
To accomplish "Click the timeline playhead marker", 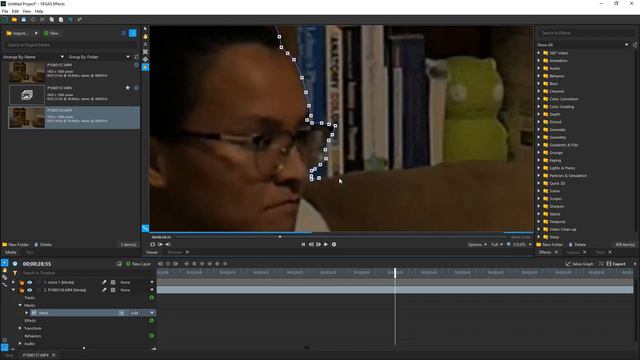I will pyautogui.click(x=395, y=273).
